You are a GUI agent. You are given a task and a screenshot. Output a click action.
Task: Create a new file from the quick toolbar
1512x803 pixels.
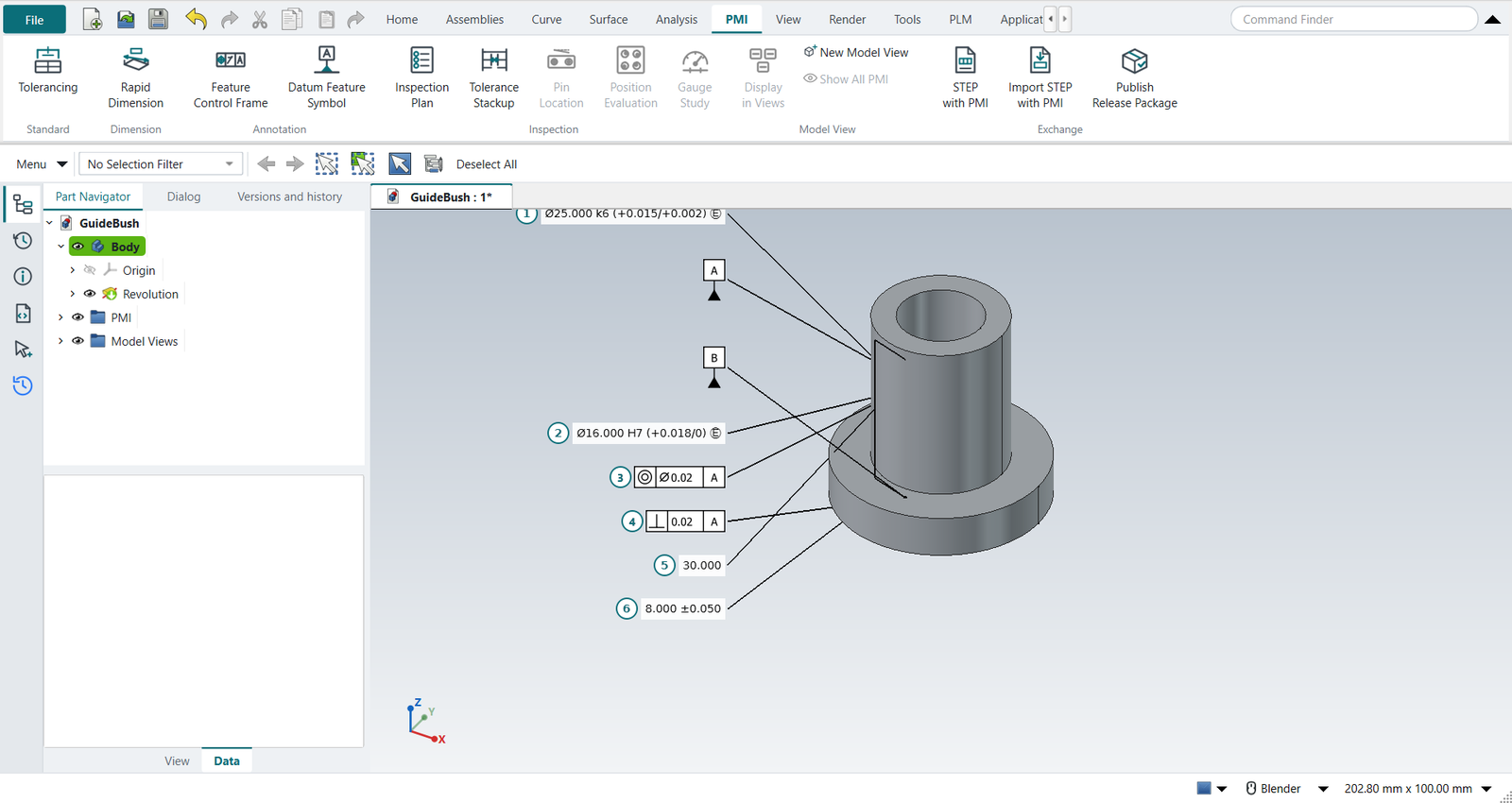pyautogui.click(x=92, y=19)
